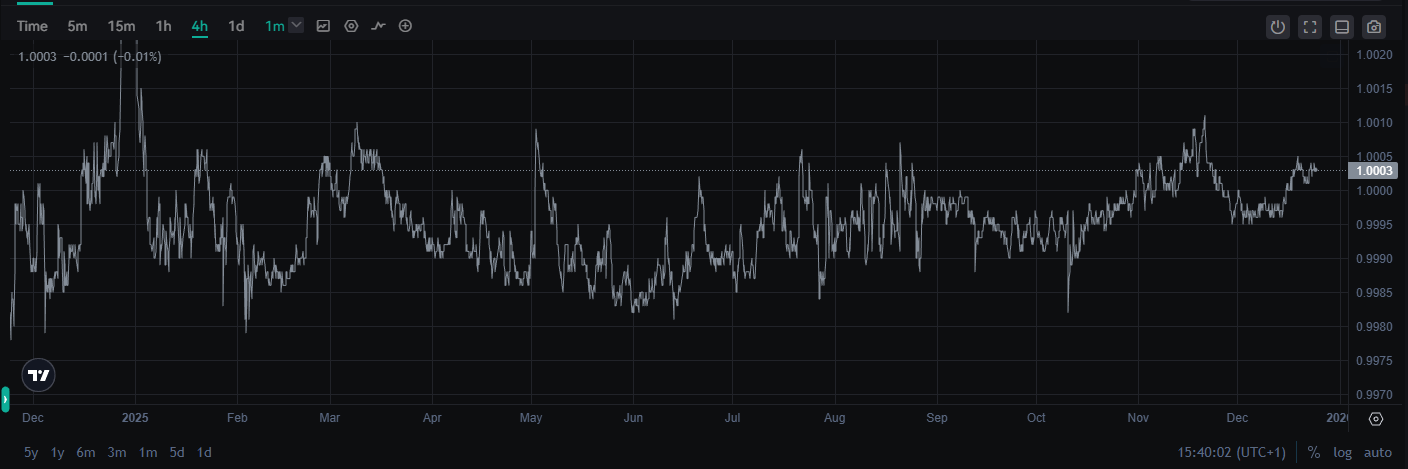Set bottom date range to 1d
Viewport: 1408px width, 469px height.
tap(204, 452)
